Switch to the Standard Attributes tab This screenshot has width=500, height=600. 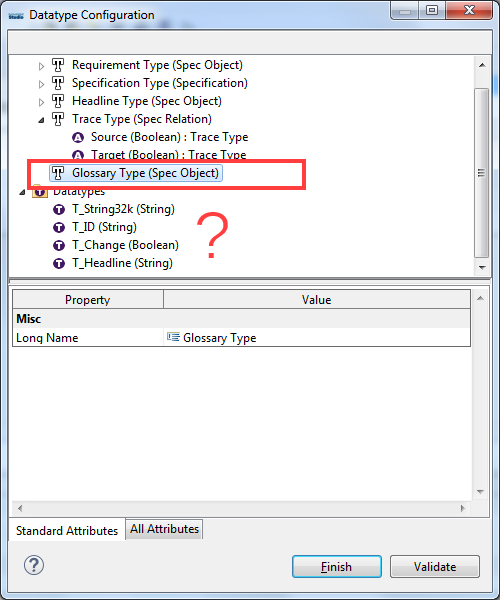67,530
